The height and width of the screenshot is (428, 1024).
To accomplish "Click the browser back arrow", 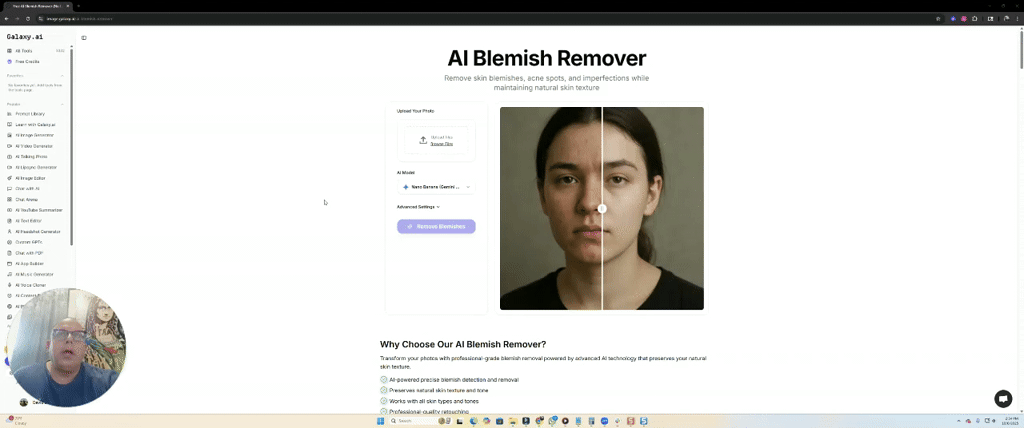I will click(x=7, y=19).
